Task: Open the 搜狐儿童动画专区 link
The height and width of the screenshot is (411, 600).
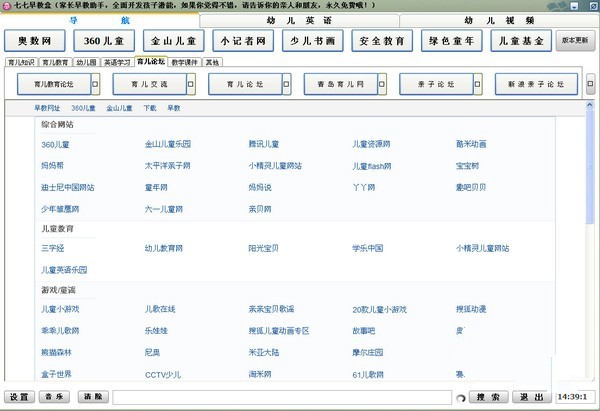Action: click(x=279, y=331)
